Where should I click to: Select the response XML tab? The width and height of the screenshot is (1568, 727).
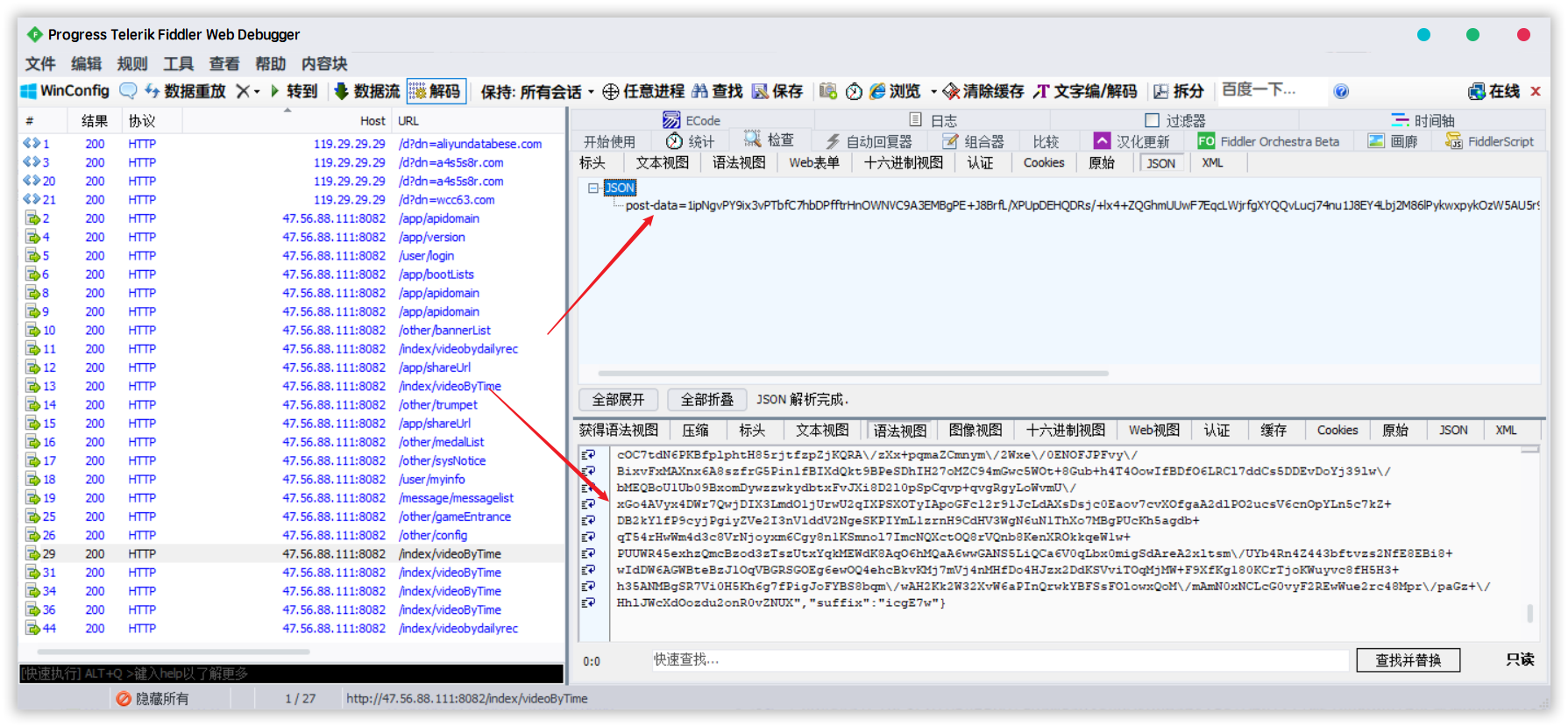click(x=1506, y=430)
